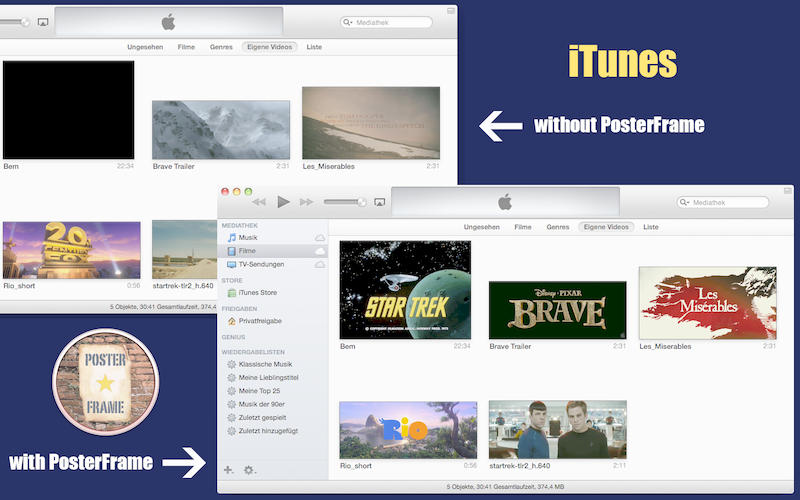Image resolution: width=800 pixels, height=500 pixels.
Task: Switch to Liste tab in back window
Action: click(x=314, y=47)
